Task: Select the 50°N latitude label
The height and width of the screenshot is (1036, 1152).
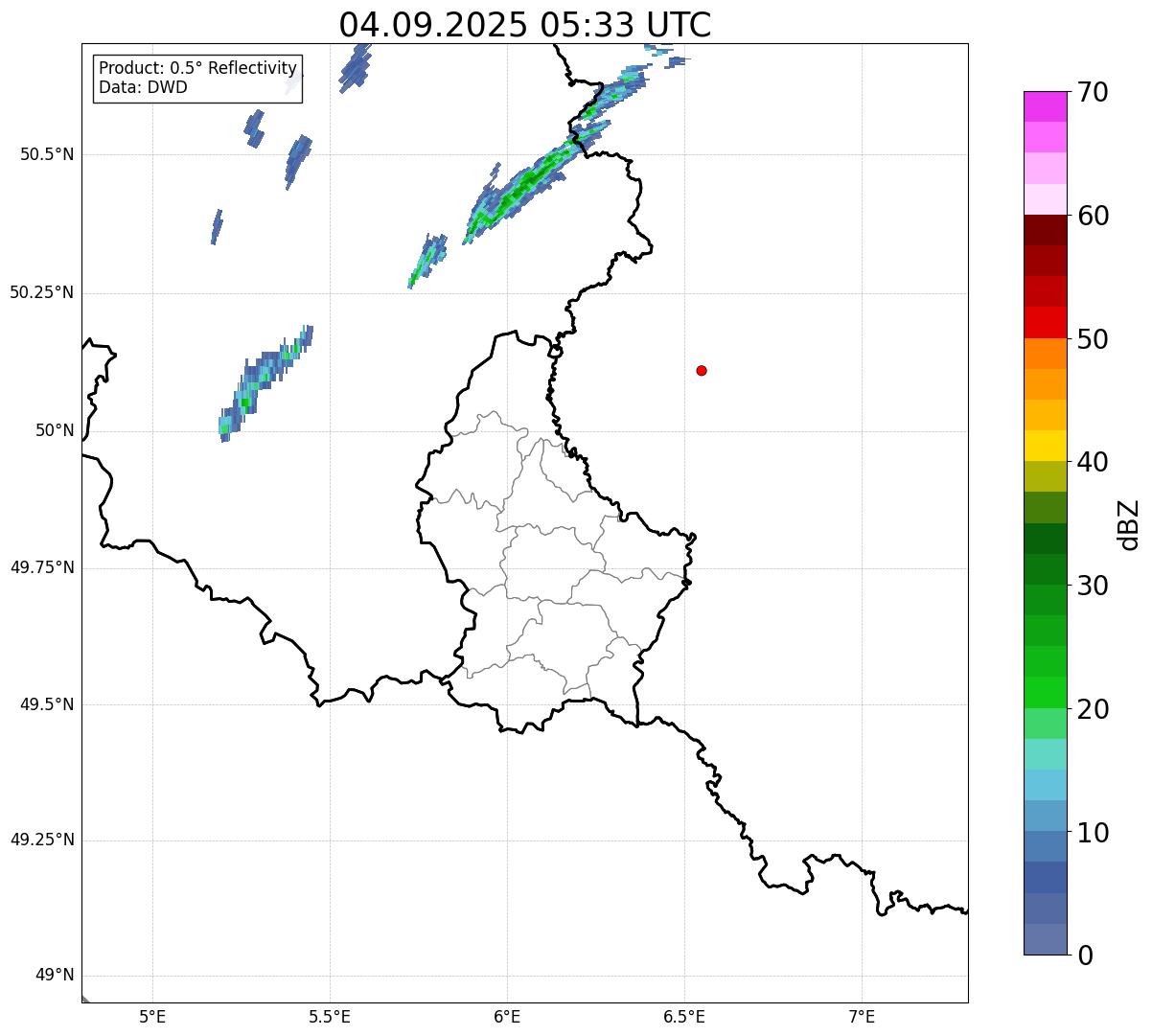Action: pyautogui.click(x=55, y=430)
